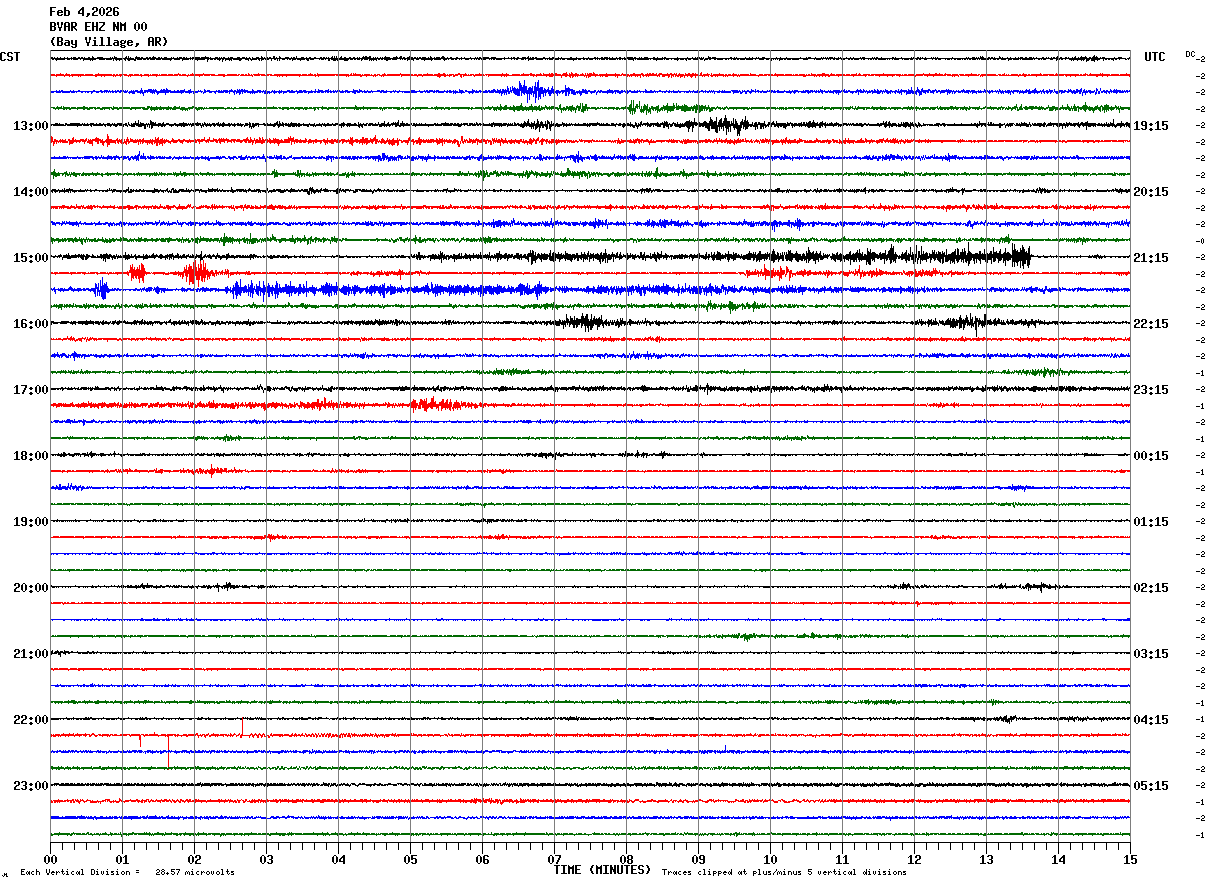Viewport: 1210px width, 886px height.
Task: Click the 21:15 UTC time label
Action: coord(1150,258)
